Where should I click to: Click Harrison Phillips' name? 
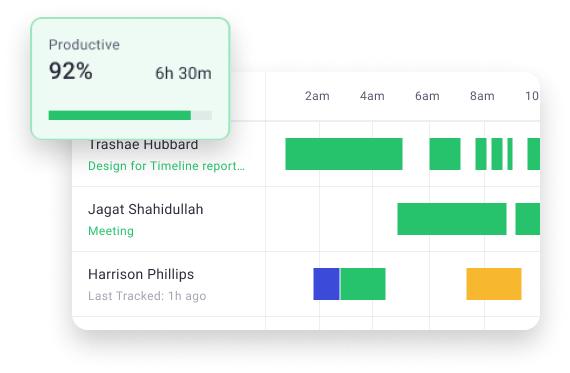coord(141,274)
